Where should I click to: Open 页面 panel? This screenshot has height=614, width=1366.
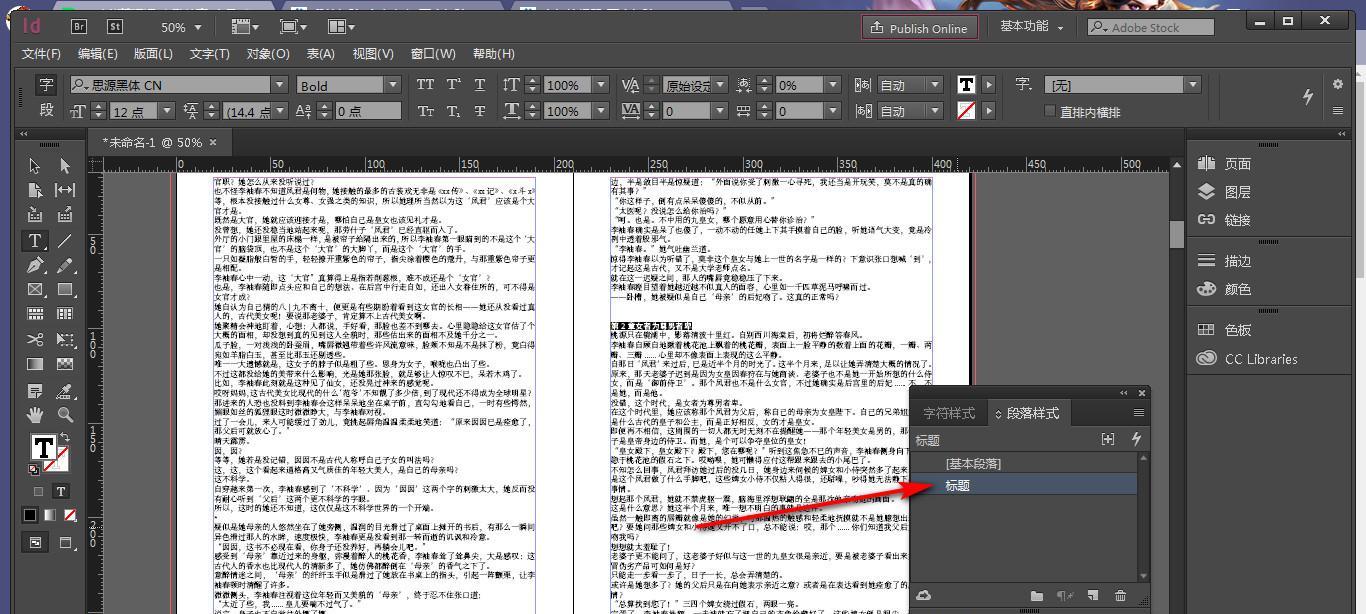tap(1237, 164)
